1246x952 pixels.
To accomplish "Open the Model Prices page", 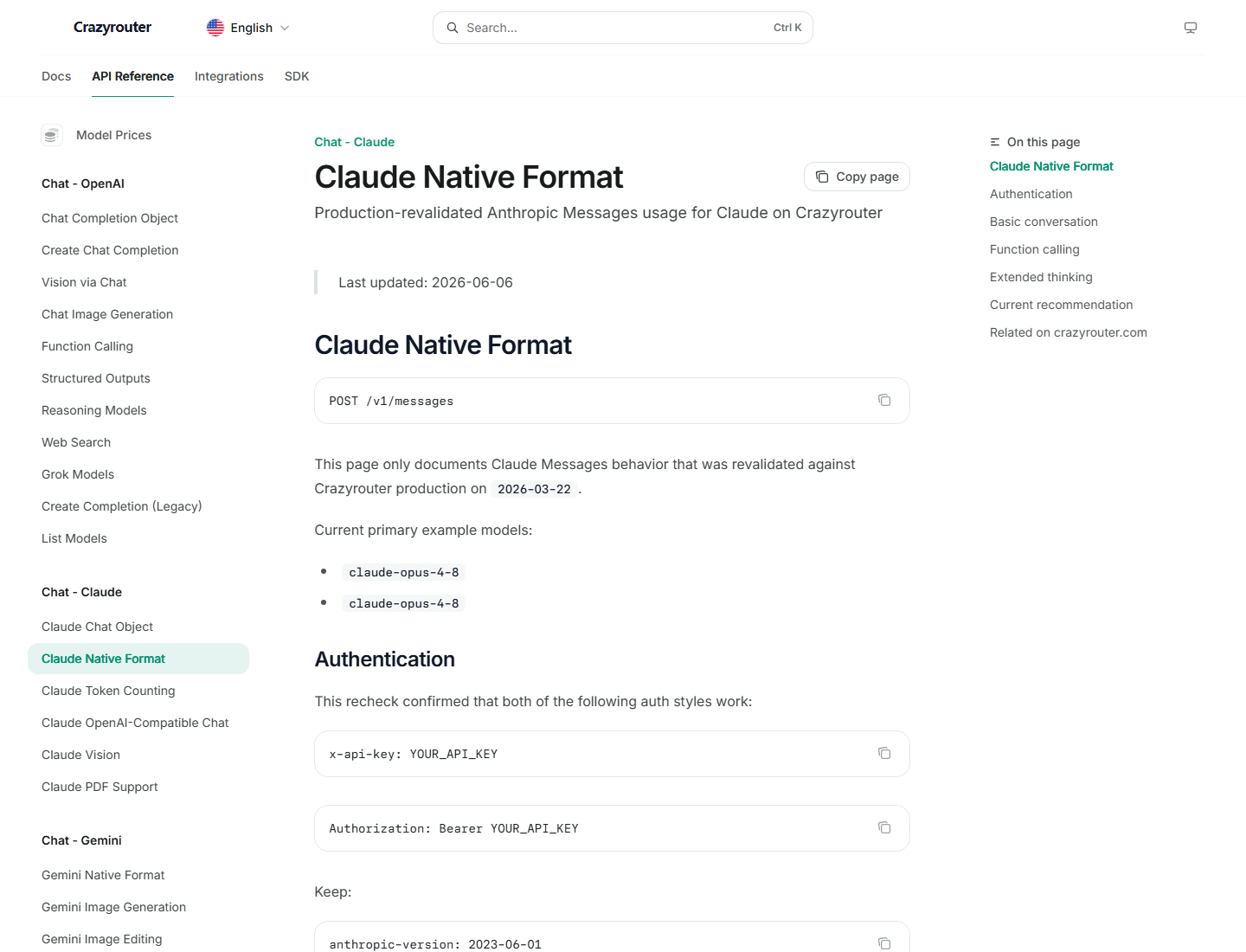I will point(113,135).
